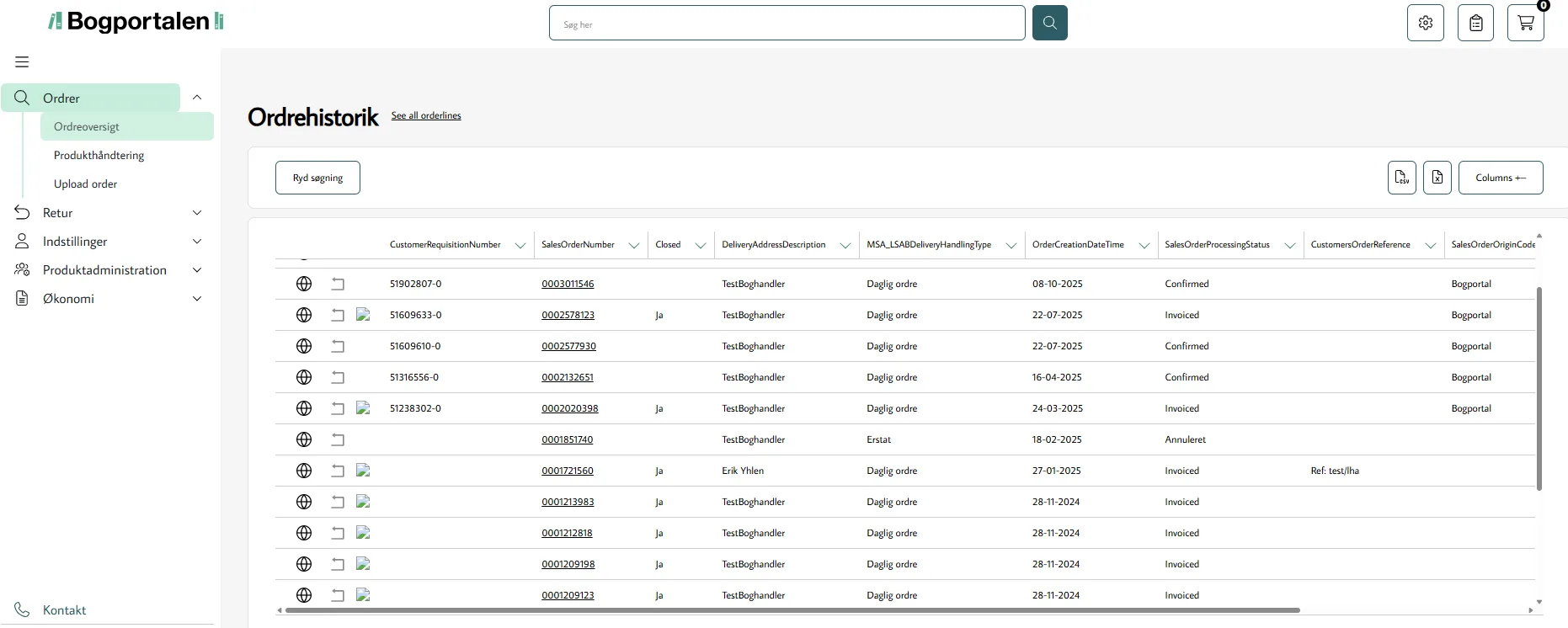This screenshot has height=628, width=1568.
Task: Go to Upload order page
Action: click(85, 184)
